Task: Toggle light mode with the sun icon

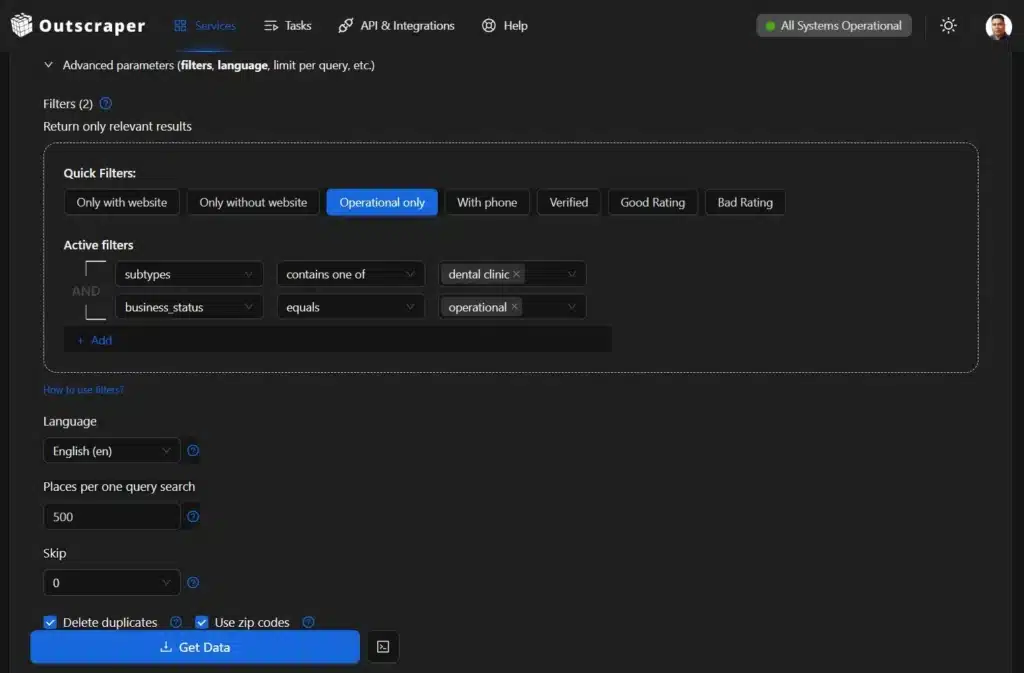Action: pos(948,25)
